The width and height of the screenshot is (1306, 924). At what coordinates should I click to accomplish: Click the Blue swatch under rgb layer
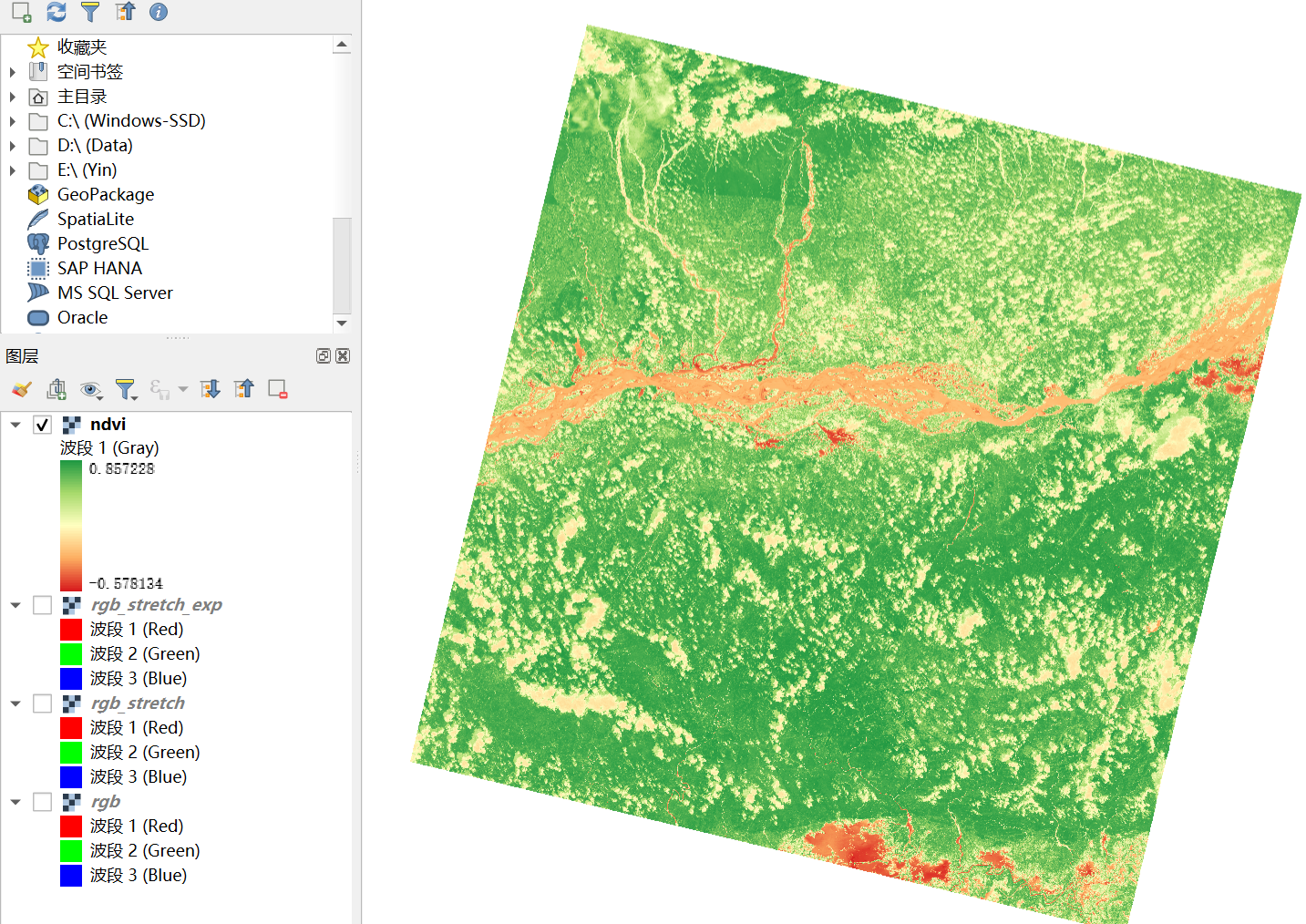pyautogui.click(x=71, y=876)
